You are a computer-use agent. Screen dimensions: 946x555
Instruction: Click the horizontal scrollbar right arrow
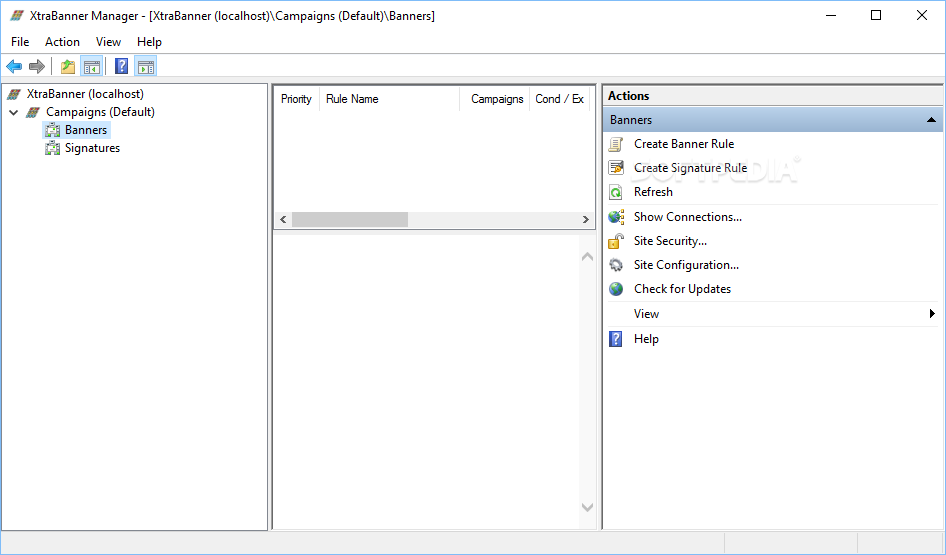pos(585,220)
